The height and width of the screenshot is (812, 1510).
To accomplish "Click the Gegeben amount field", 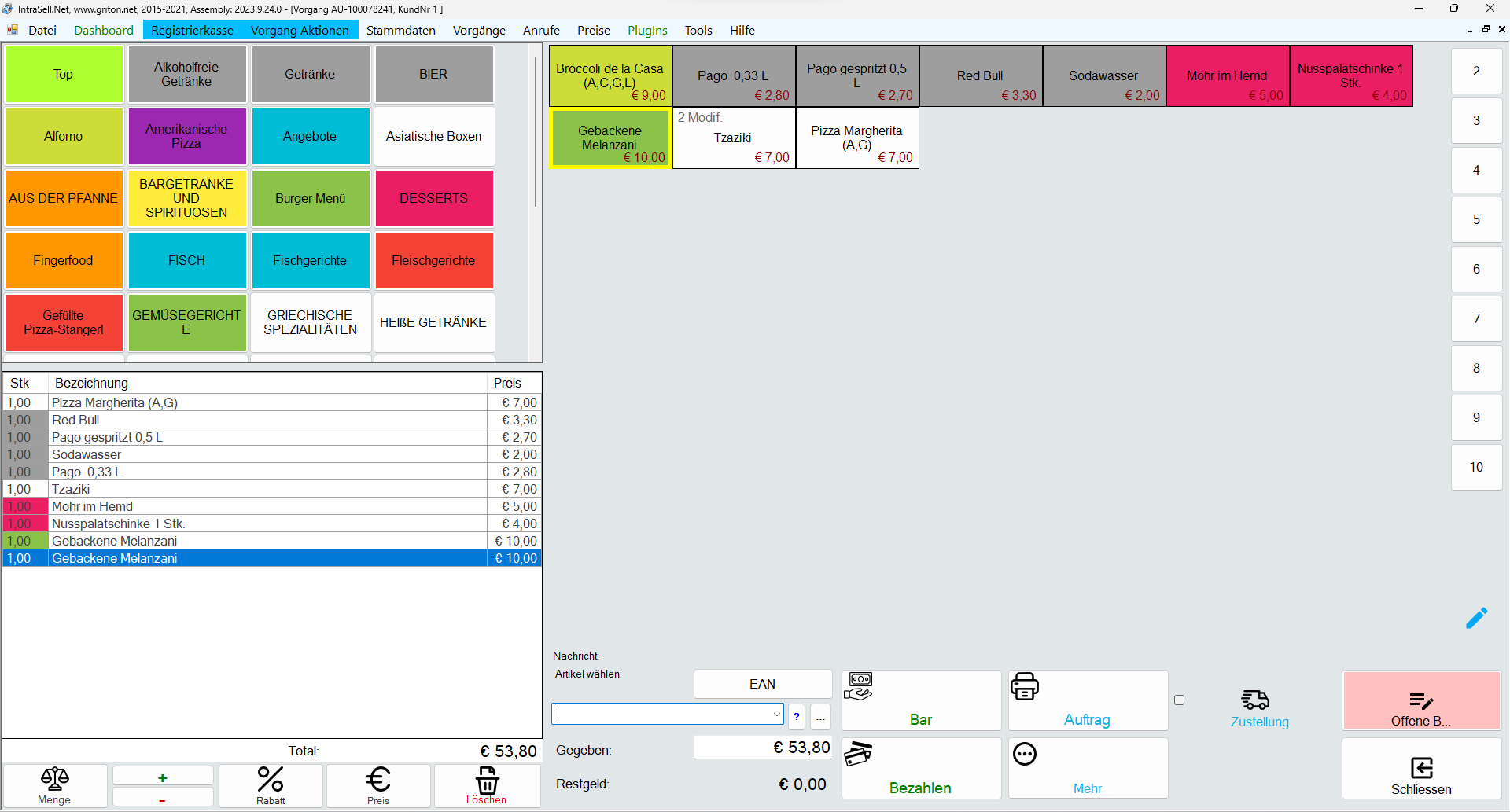I will [762, 748].
